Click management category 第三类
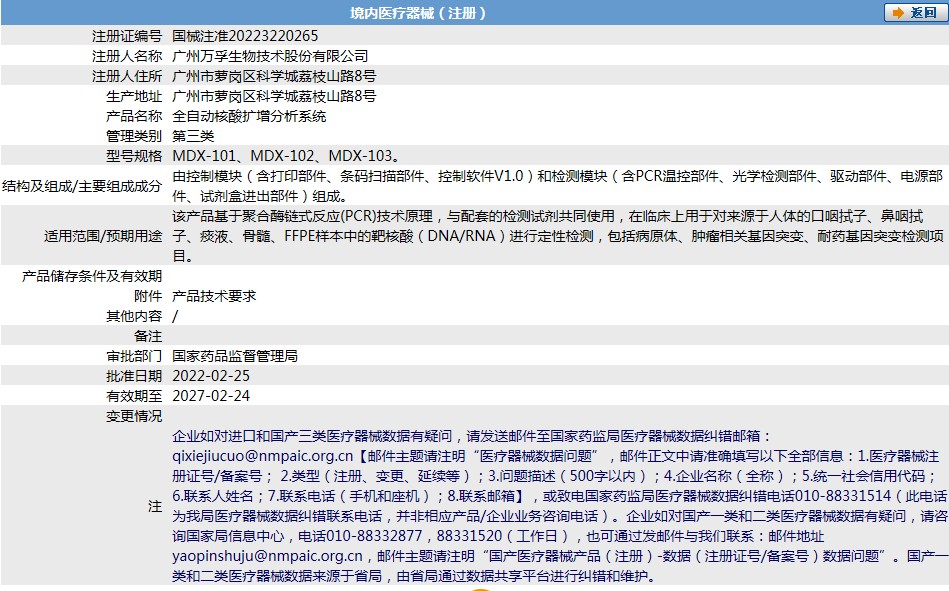Viewport: 949px width, 591px height. [193, 136]
